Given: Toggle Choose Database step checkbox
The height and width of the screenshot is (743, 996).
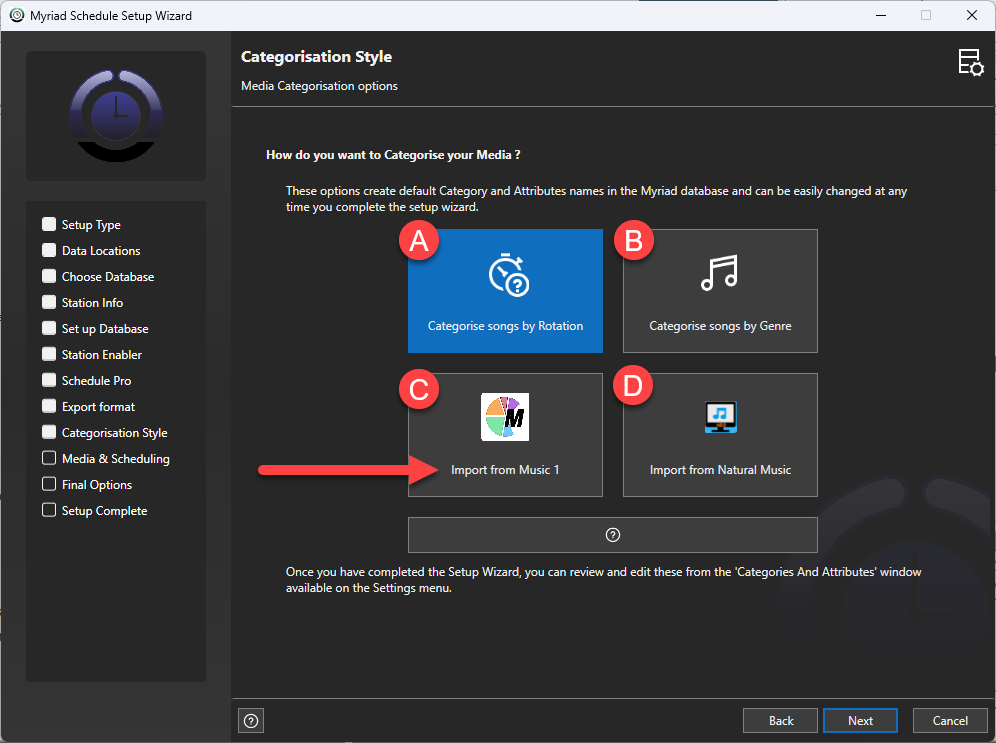Looking at the screenshot, I should (x=49, y=276).
